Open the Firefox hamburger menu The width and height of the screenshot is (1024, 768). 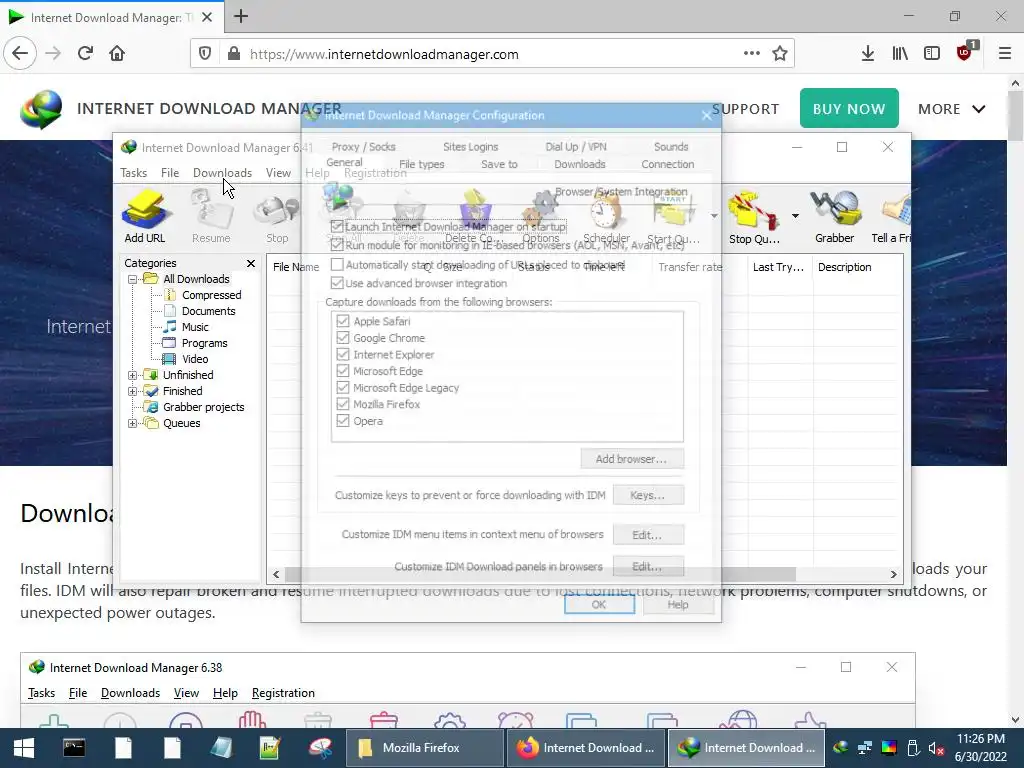pyautogui.click(x=1005, y=54)
